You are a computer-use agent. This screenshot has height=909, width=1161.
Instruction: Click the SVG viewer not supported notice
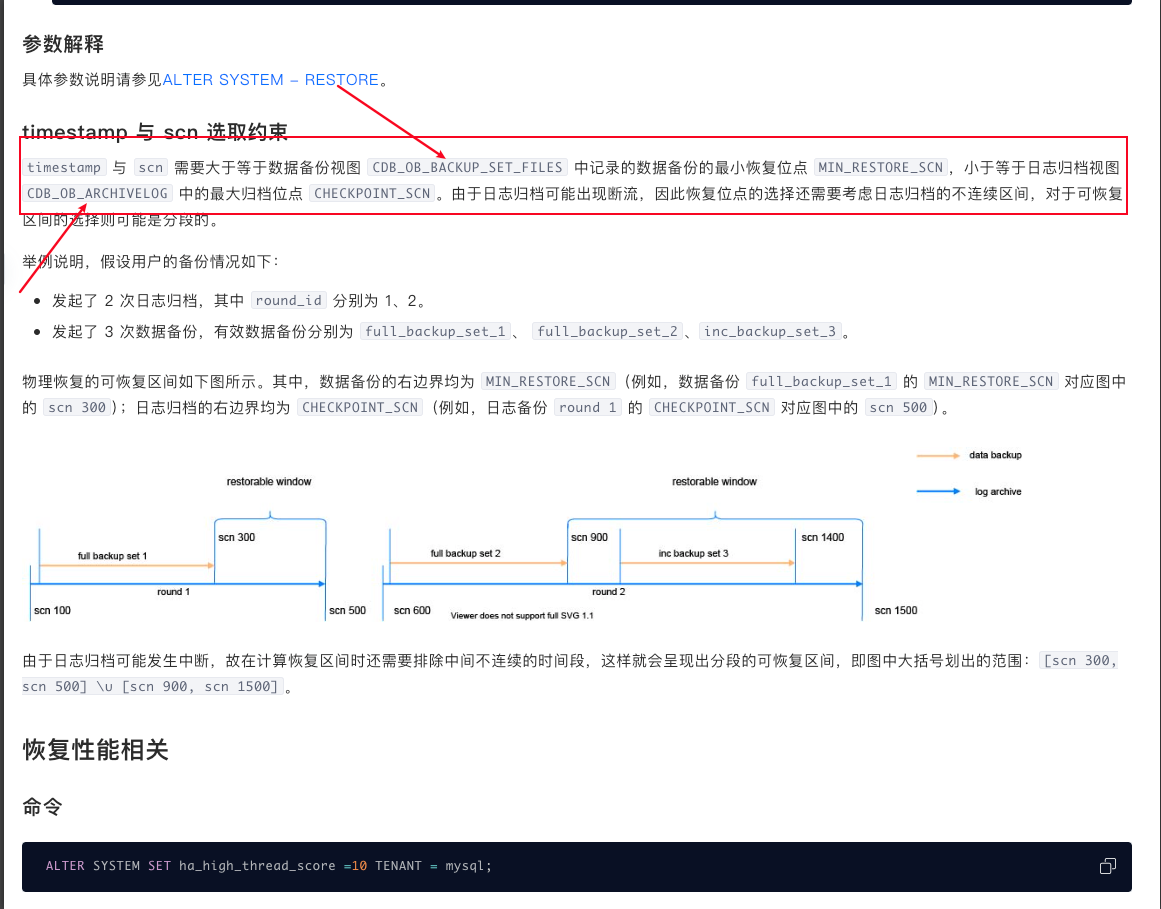522,616
